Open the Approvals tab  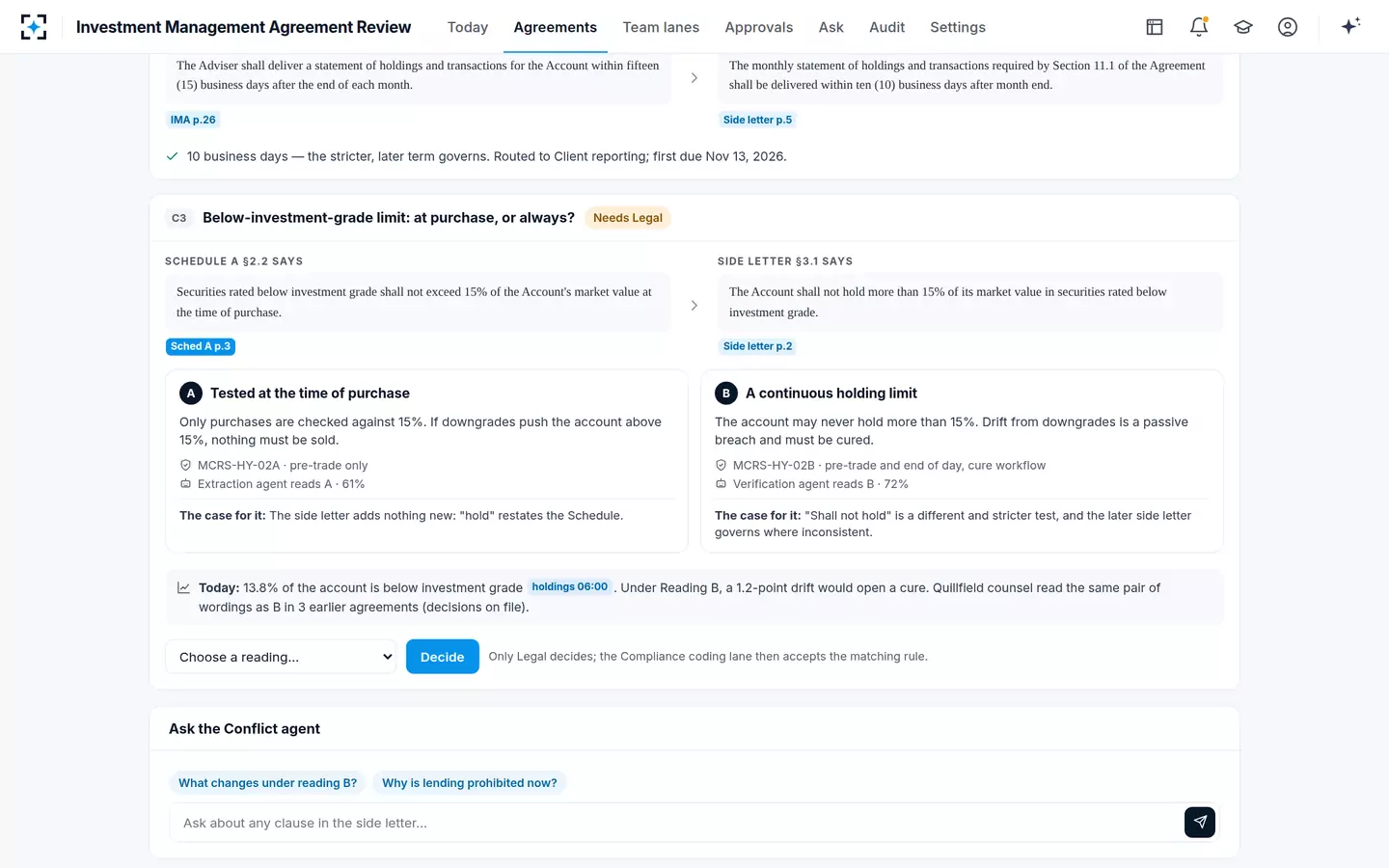[x=759, y=27]
